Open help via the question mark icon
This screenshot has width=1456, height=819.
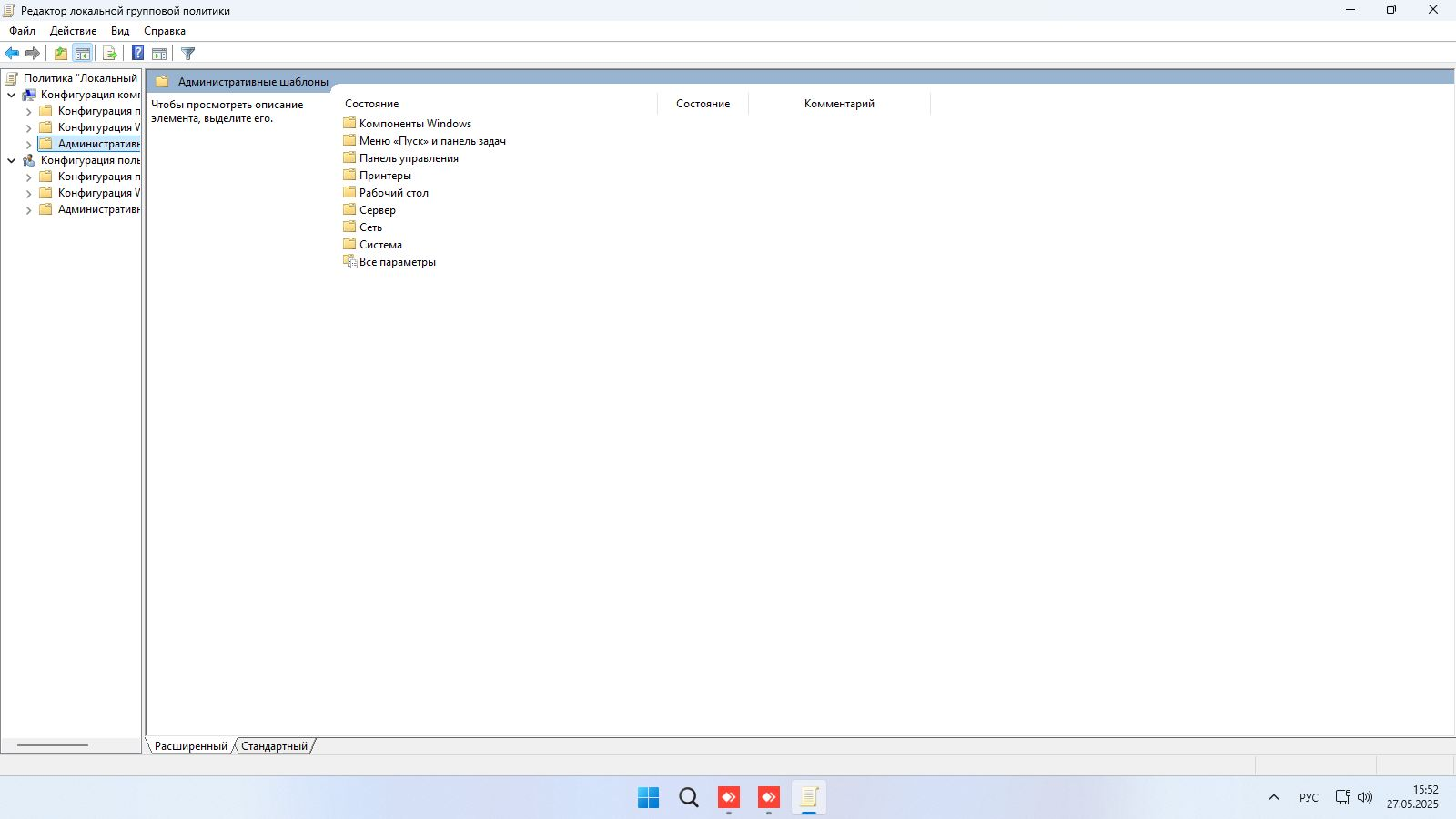(138, 54)
